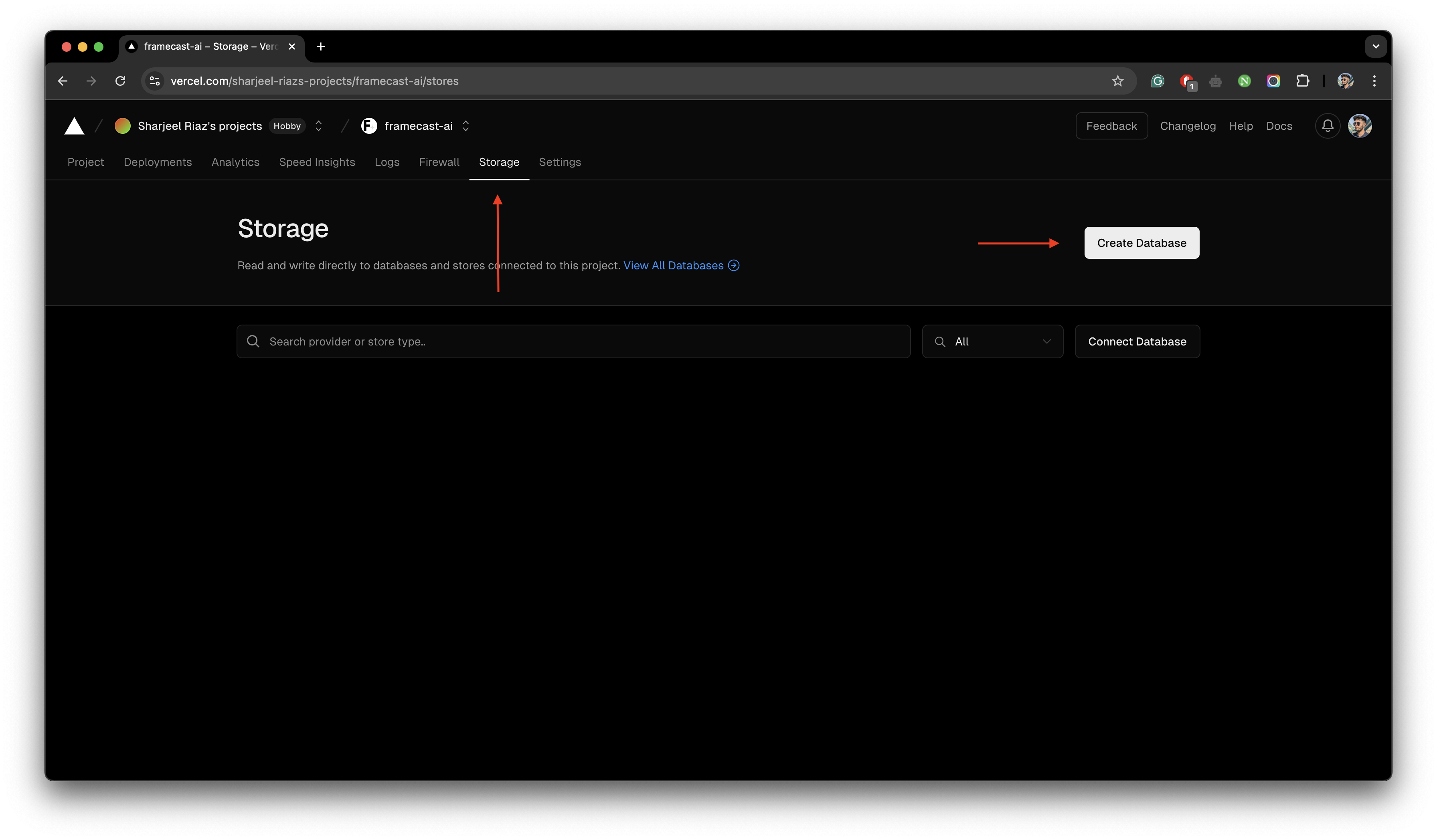
Task: Close the framecast-ai Storage tab
Action: click(292, 47)
